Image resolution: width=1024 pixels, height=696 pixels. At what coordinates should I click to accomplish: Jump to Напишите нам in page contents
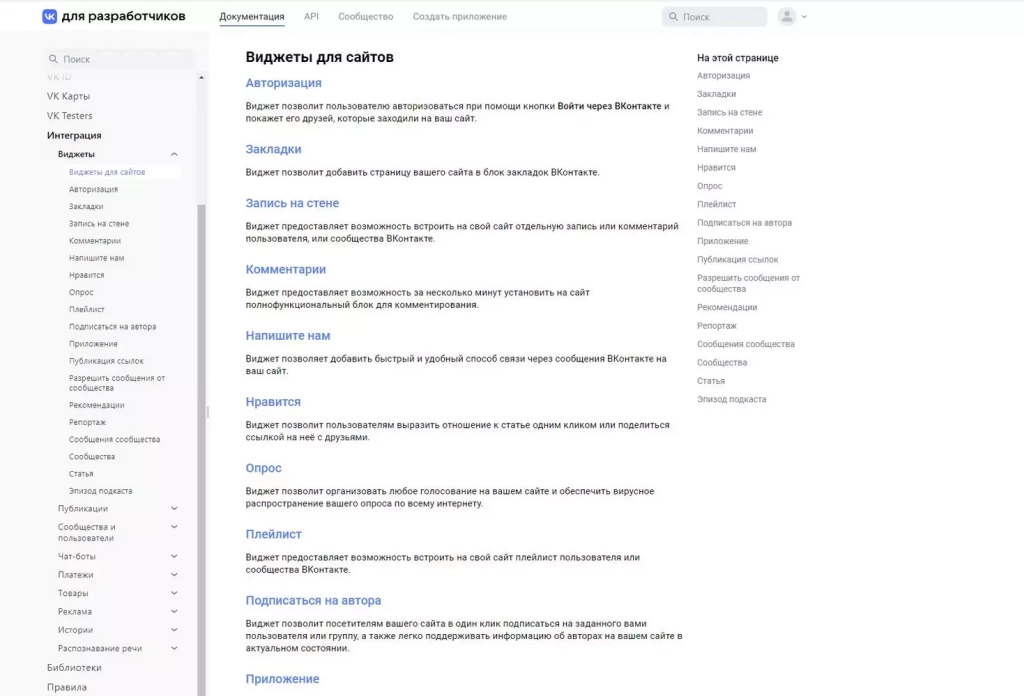click(727, 149)
